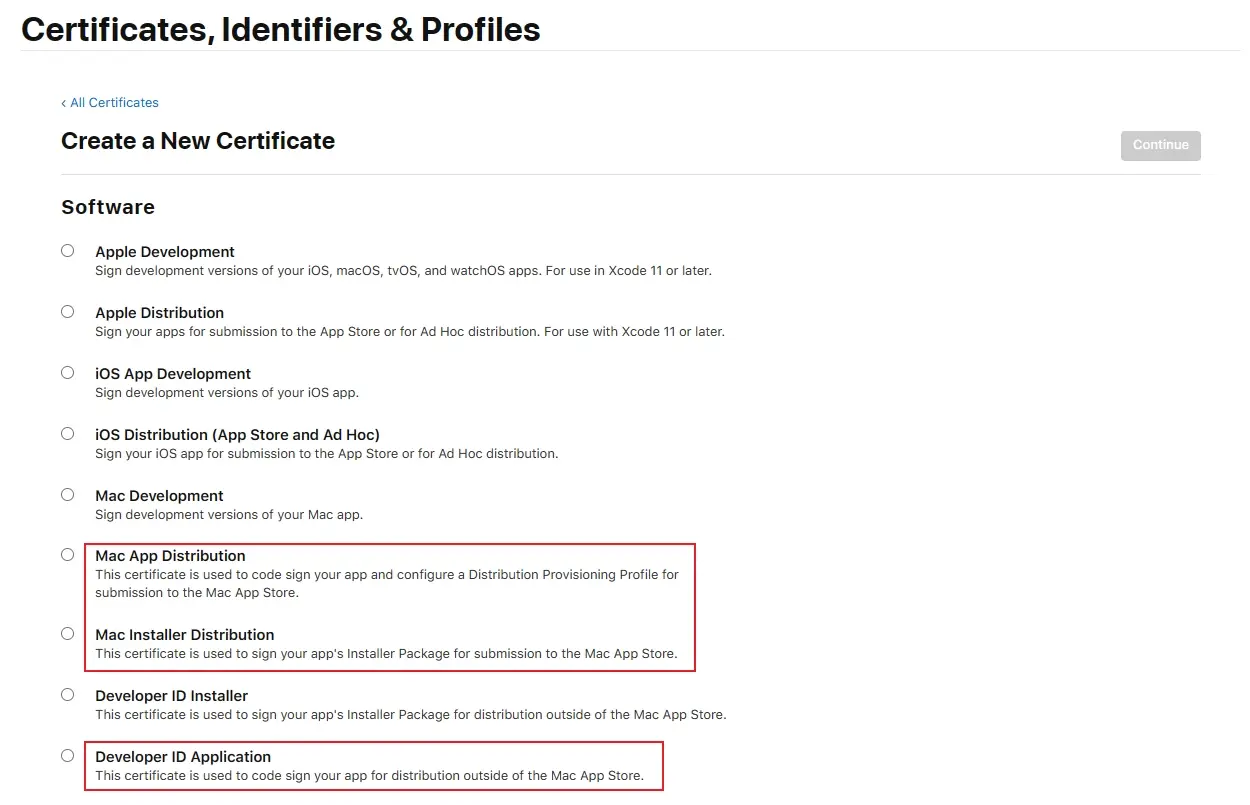Click the Apple Distribution label text

[x=160, y=313]
